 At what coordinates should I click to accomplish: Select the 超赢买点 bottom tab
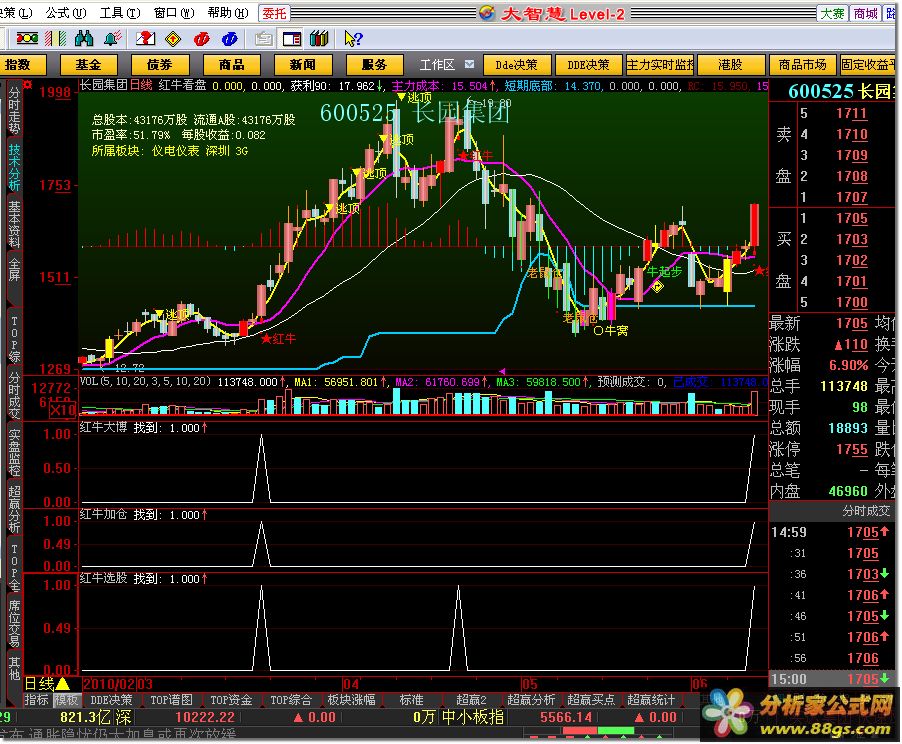tap(591, 700)
